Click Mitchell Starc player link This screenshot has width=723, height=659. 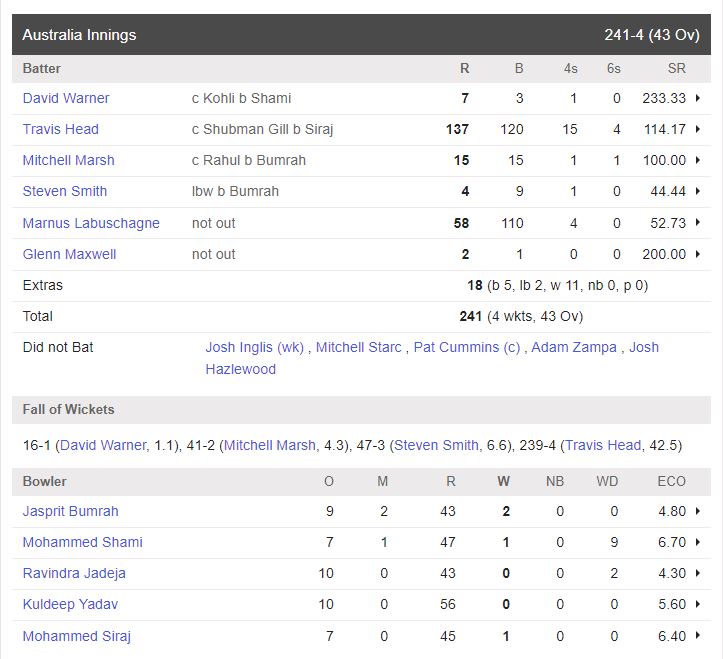[x=359, y=347]
